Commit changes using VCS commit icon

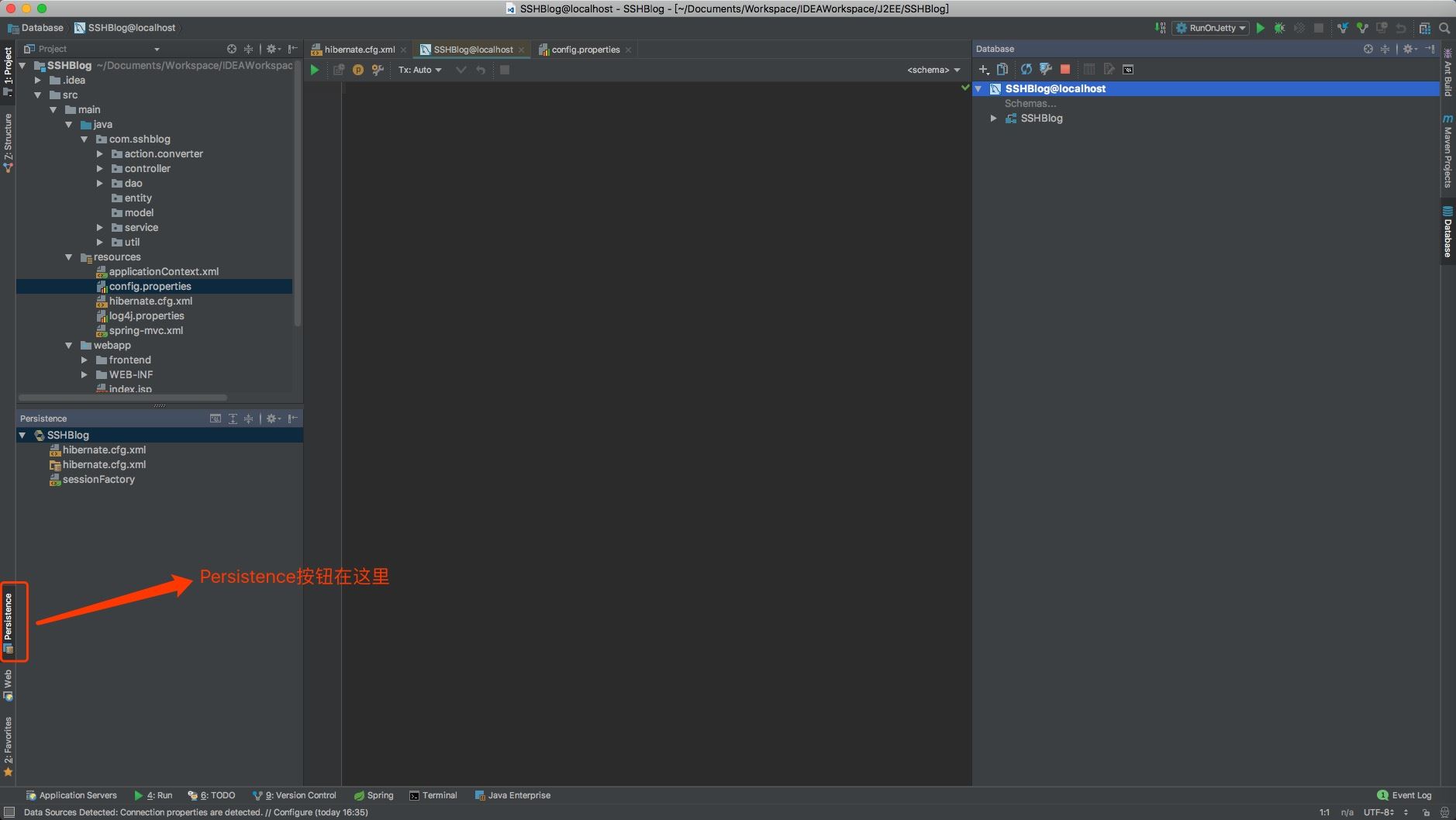pyautogui.click(x=1362, y=28)
